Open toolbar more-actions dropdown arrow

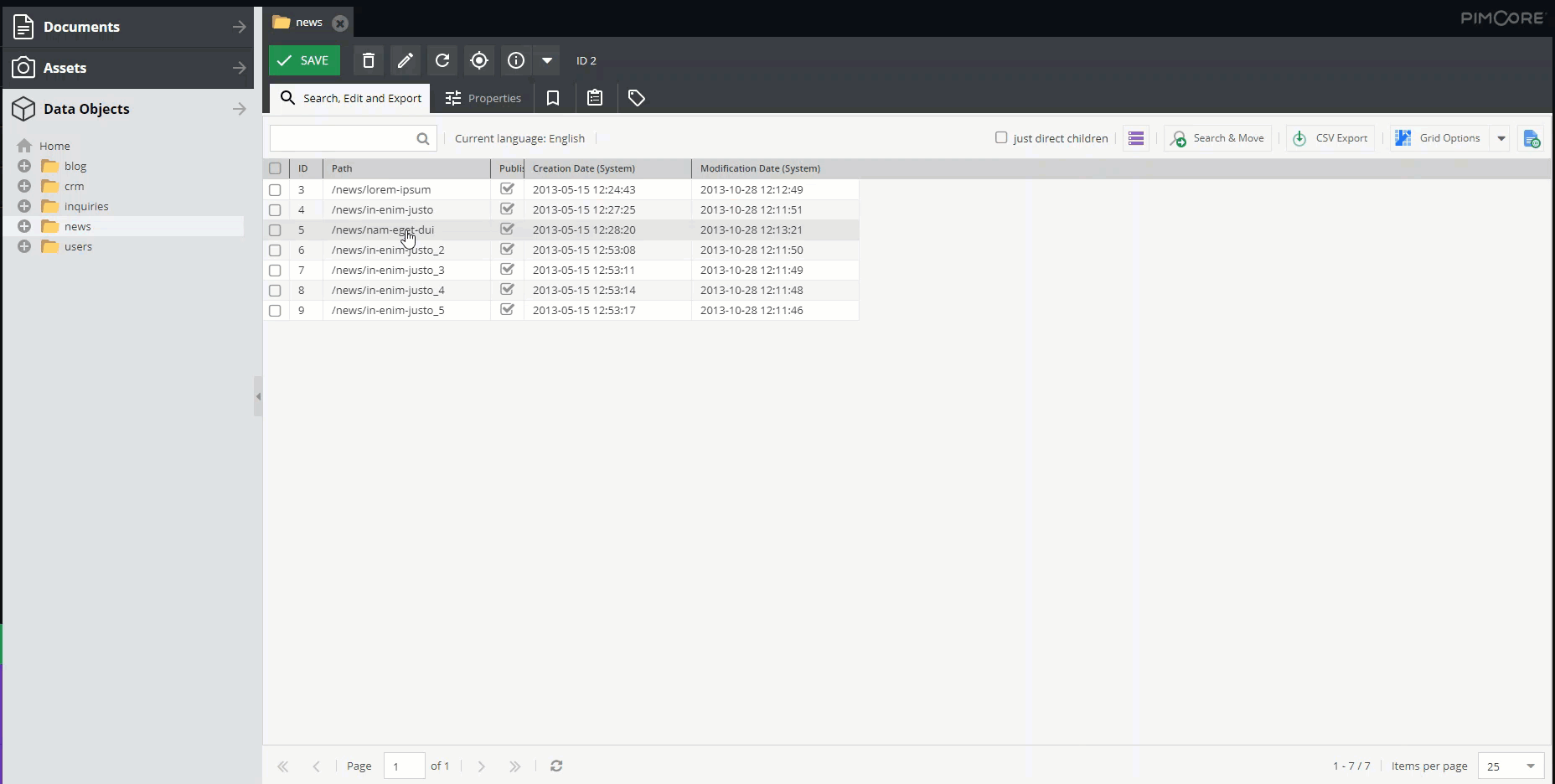(547, 60)
